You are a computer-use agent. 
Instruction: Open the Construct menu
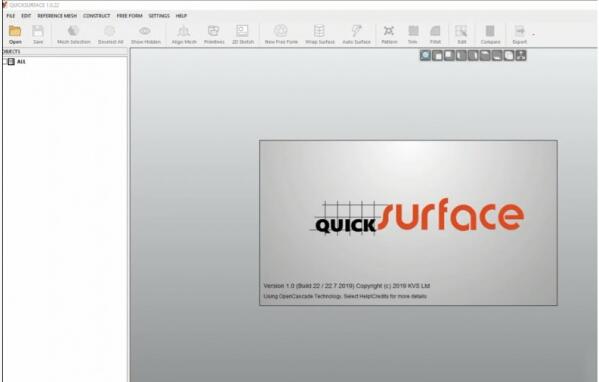(x=96, y=16)
